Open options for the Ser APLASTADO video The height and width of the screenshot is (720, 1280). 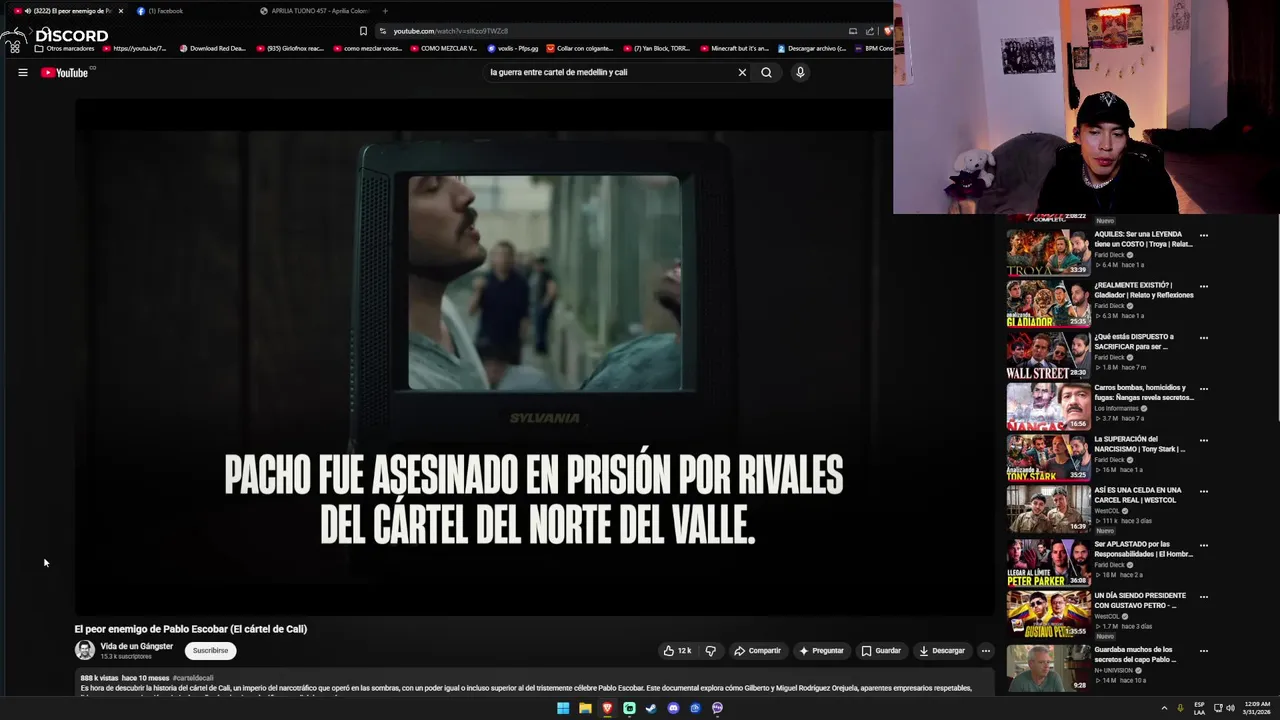click(1204, 546)
